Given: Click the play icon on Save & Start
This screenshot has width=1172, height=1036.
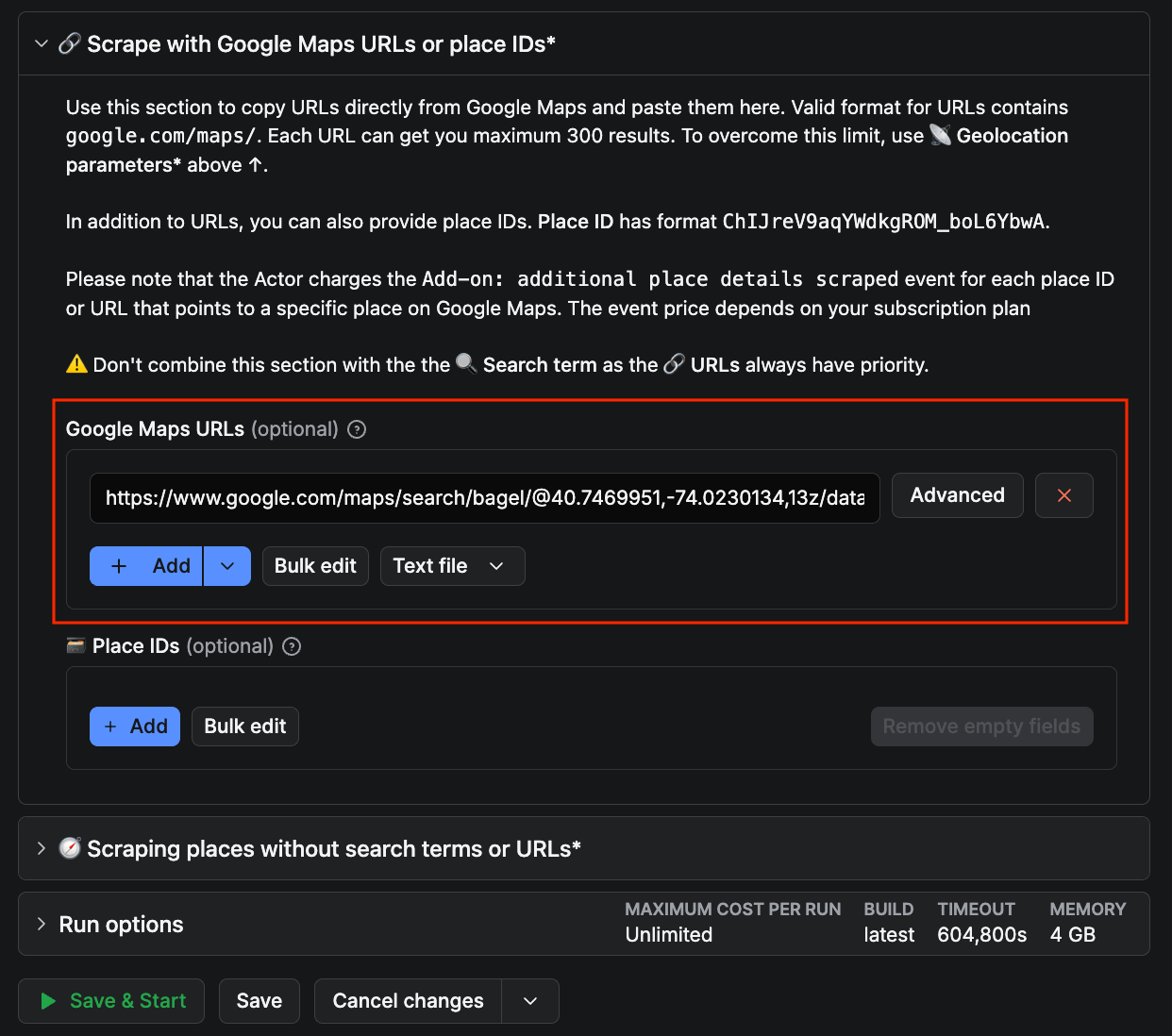Looking at the screenshot, I should (x=48, y=1001).
